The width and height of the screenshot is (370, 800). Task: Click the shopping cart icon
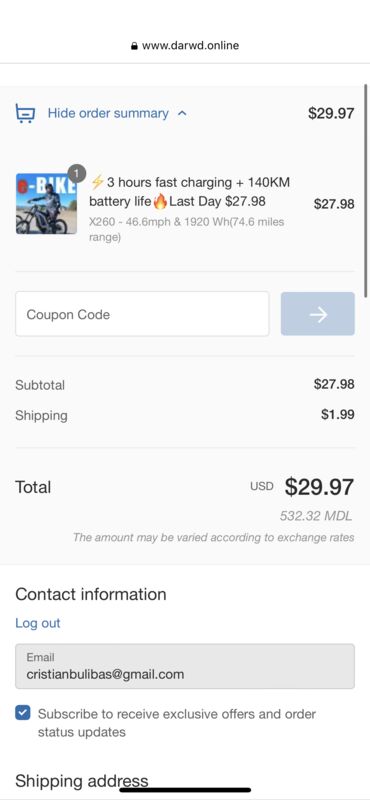25,113
